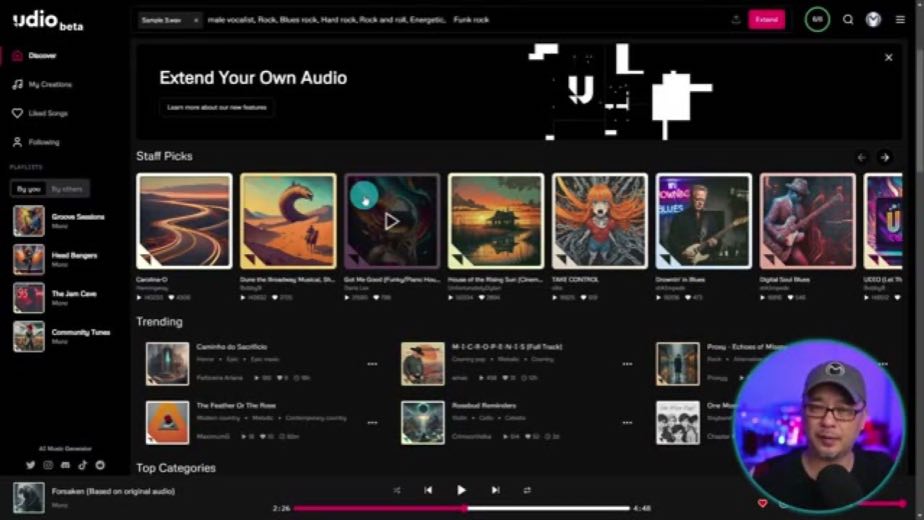Click the Caminho do Sacrificio cover thumbnail
Screen dimensions: 924x520
click(167, 364)
